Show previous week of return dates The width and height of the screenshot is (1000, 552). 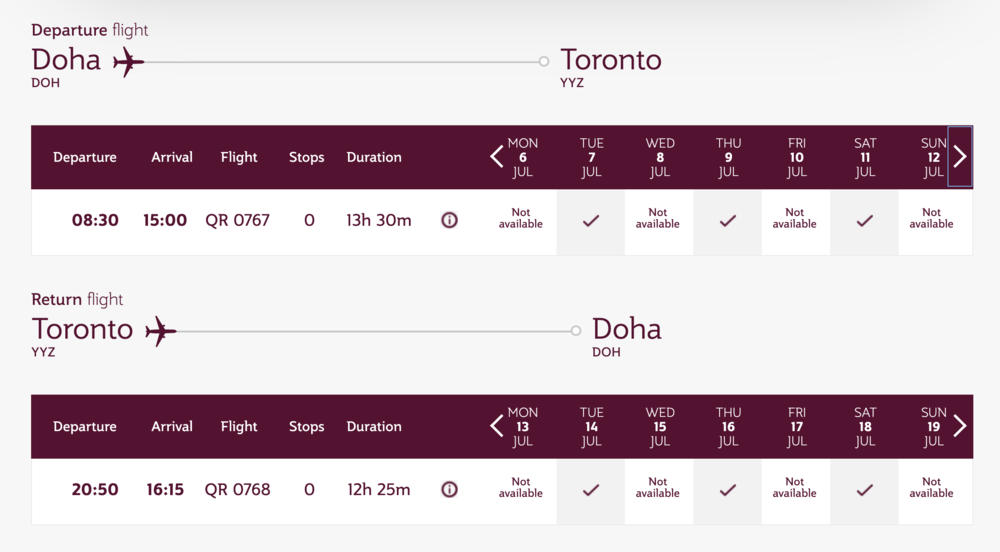click(x=497, y=426)
